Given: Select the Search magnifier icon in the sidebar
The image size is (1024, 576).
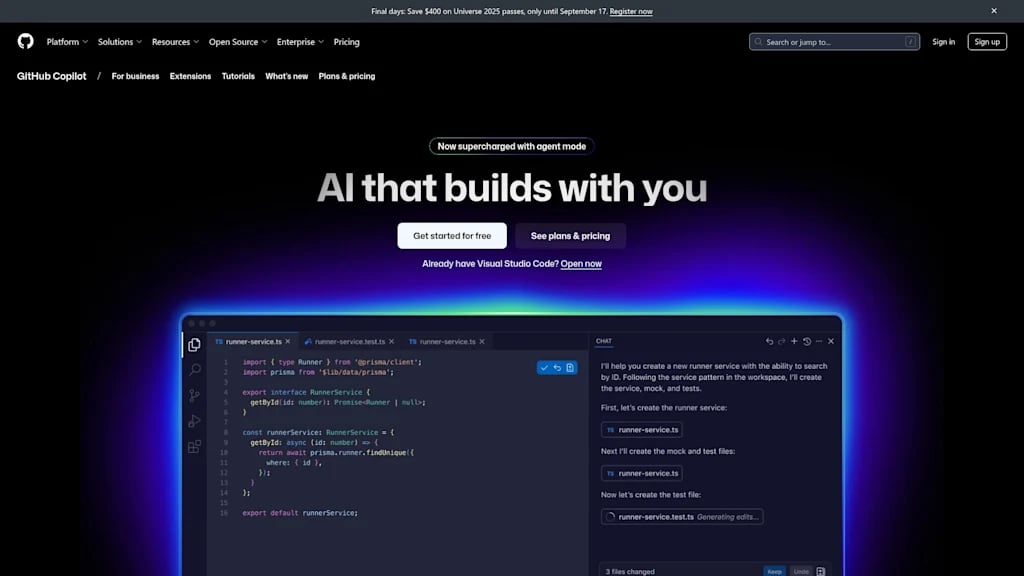Looking at the screenshot, I should point(195,370).
